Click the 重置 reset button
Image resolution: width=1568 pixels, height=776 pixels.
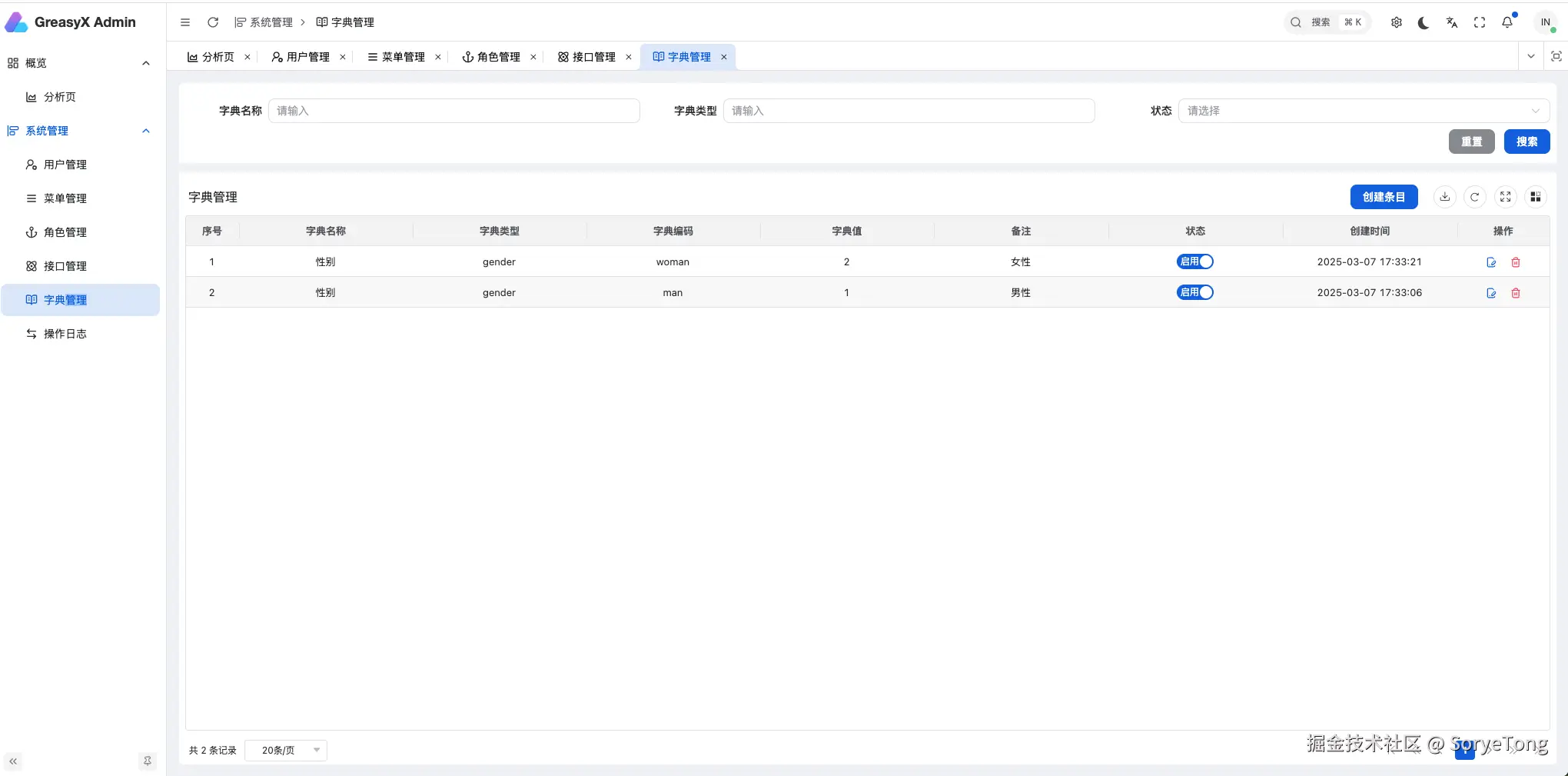[1472, 142]
